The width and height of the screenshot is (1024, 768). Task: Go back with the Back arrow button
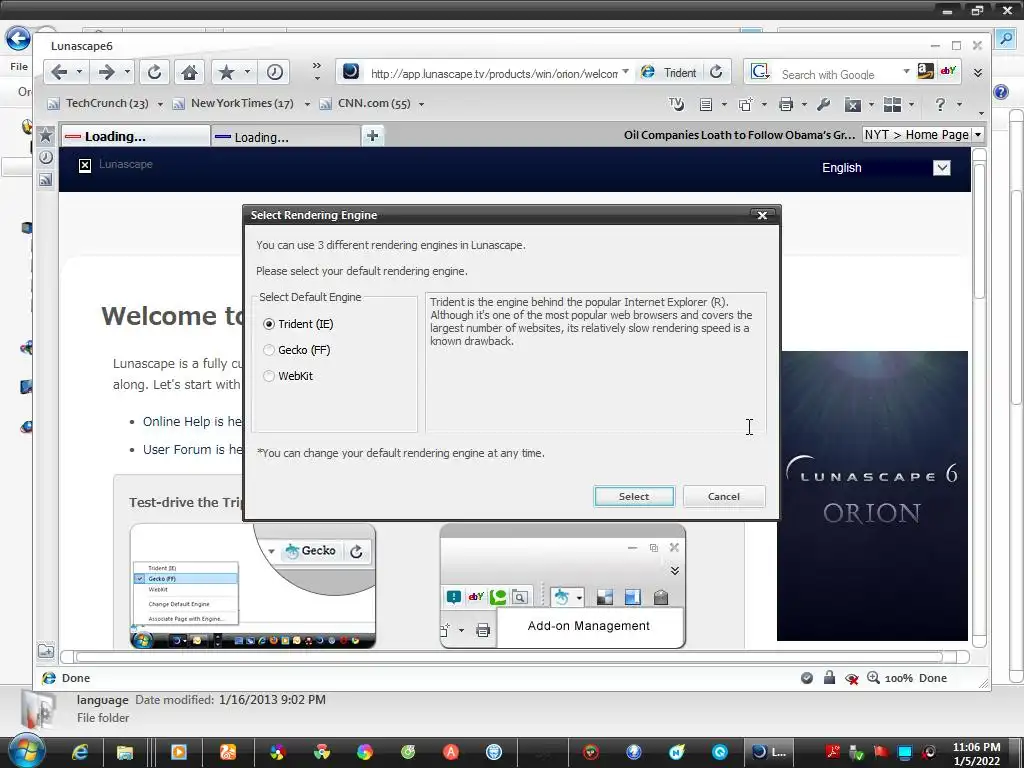pyautogui.click(x=59, y=72)
